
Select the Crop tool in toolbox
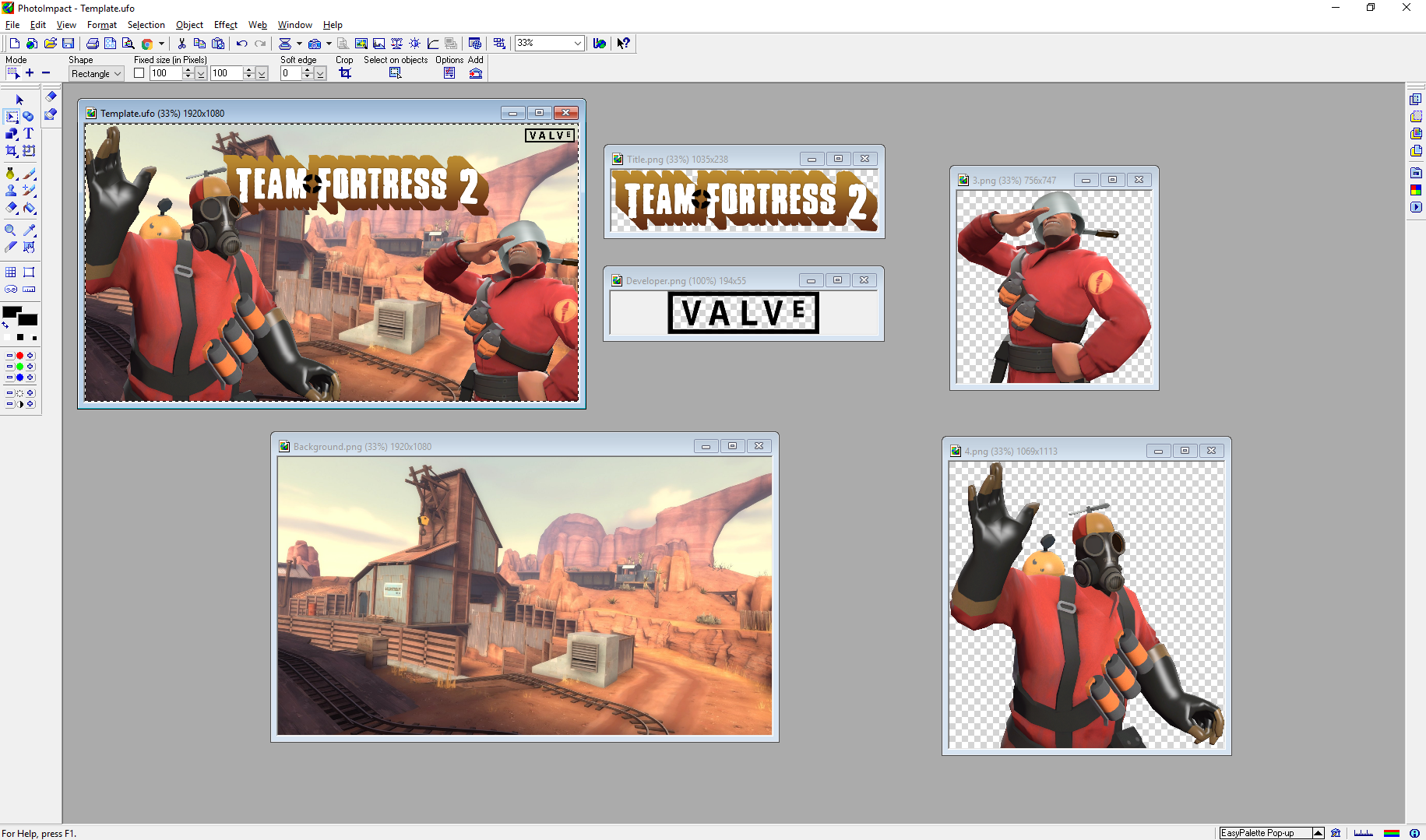12,151
